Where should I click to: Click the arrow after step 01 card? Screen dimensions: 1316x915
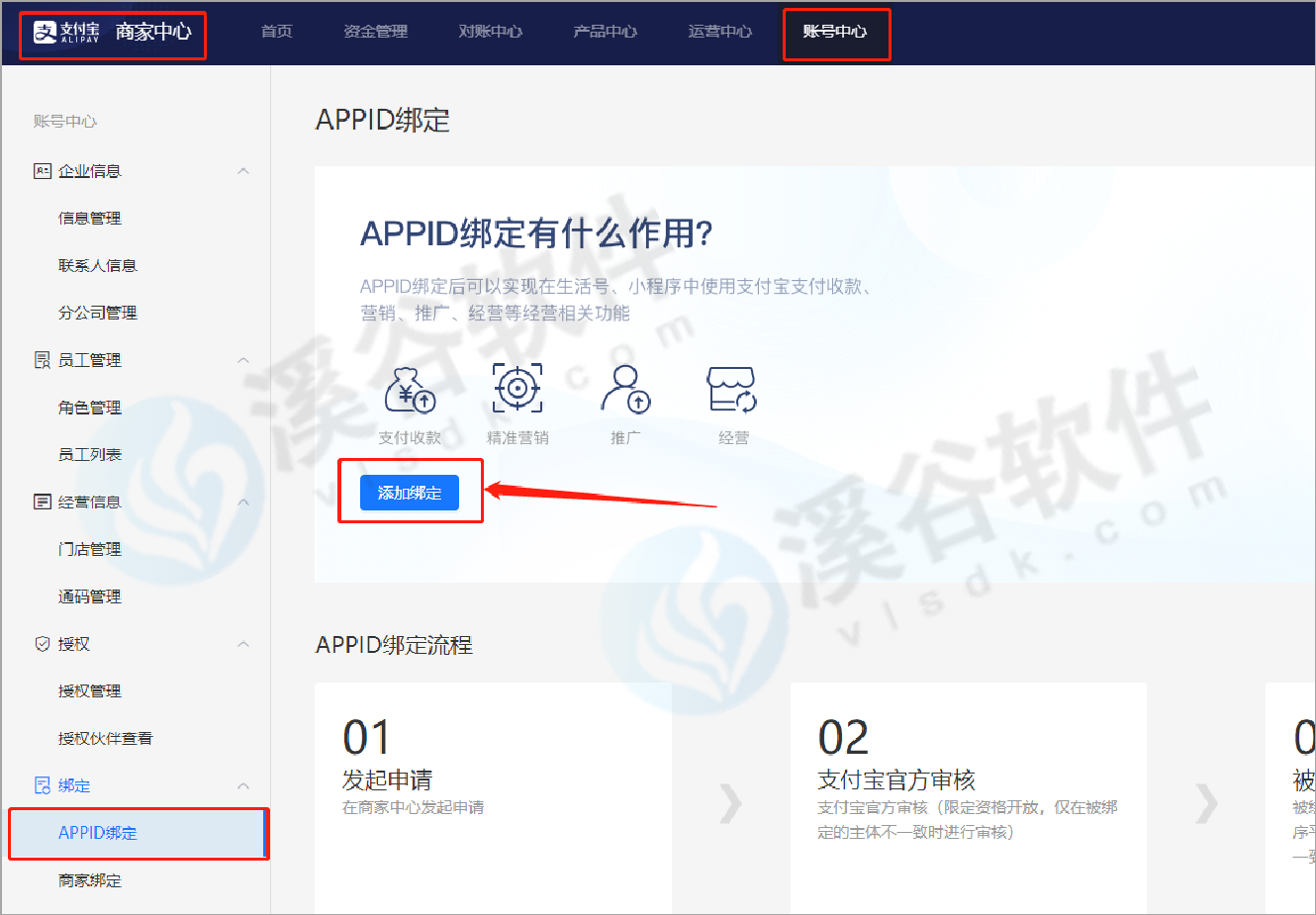tap(730, 803)
